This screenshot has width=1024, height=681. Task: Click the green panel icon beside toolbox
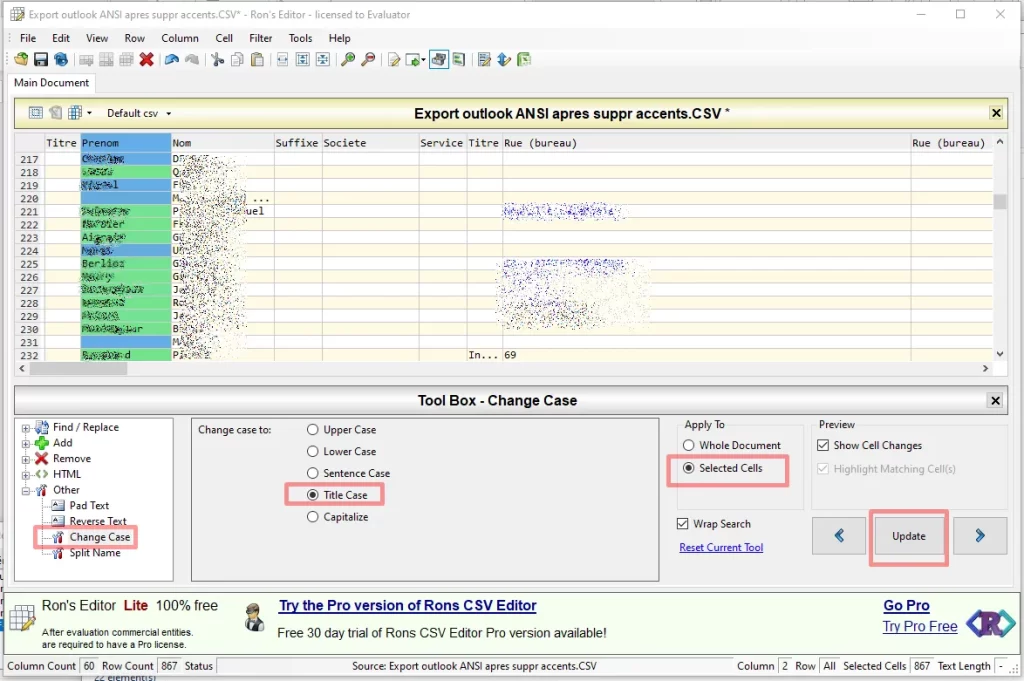[x=459, y=59]
